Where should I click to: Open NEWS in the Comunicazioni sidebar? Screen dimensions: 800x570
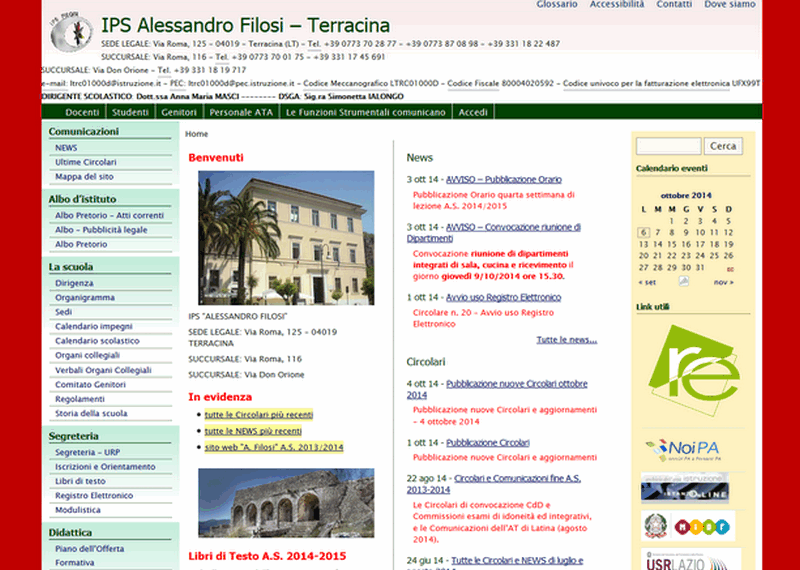[x=66, y=147]
